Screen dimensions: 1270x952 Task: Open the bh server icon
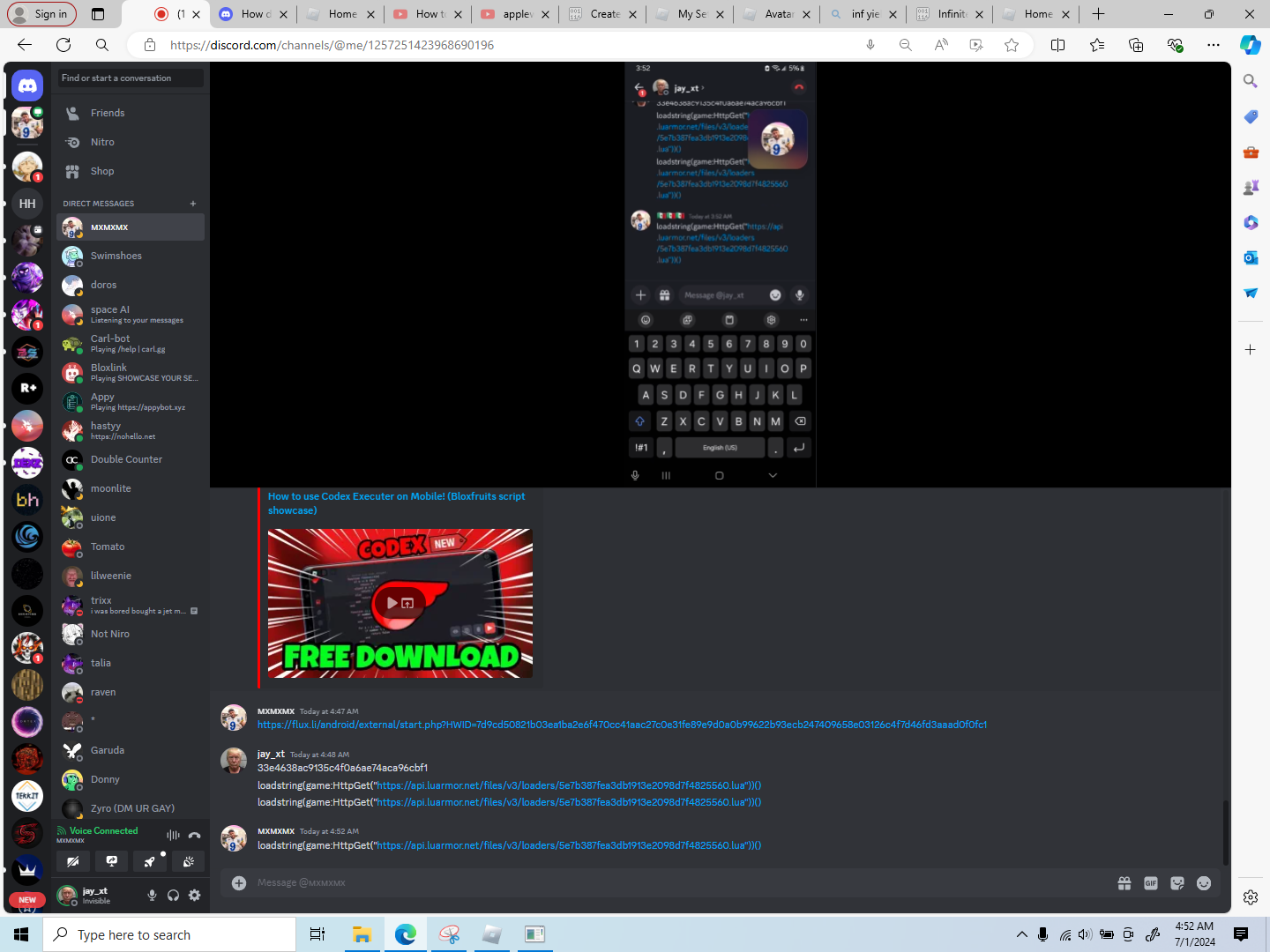27,500
